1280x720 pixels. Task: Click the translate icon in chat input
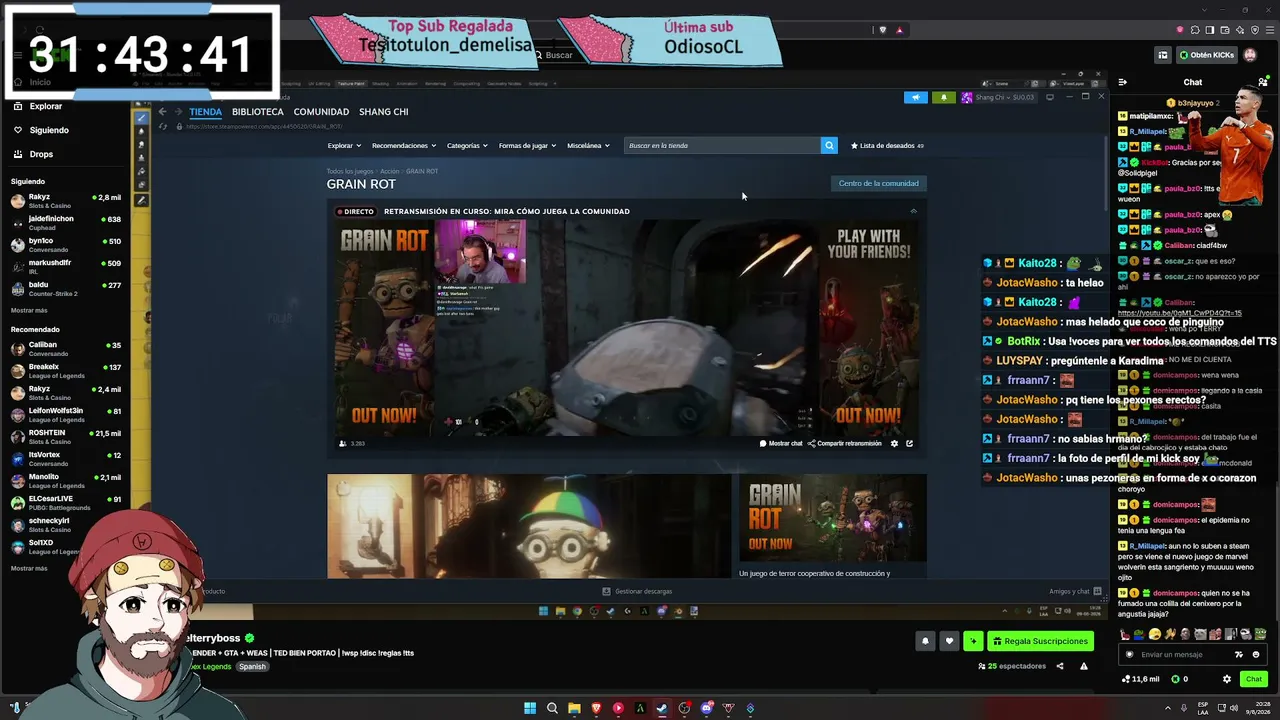tap(1239, 655)
